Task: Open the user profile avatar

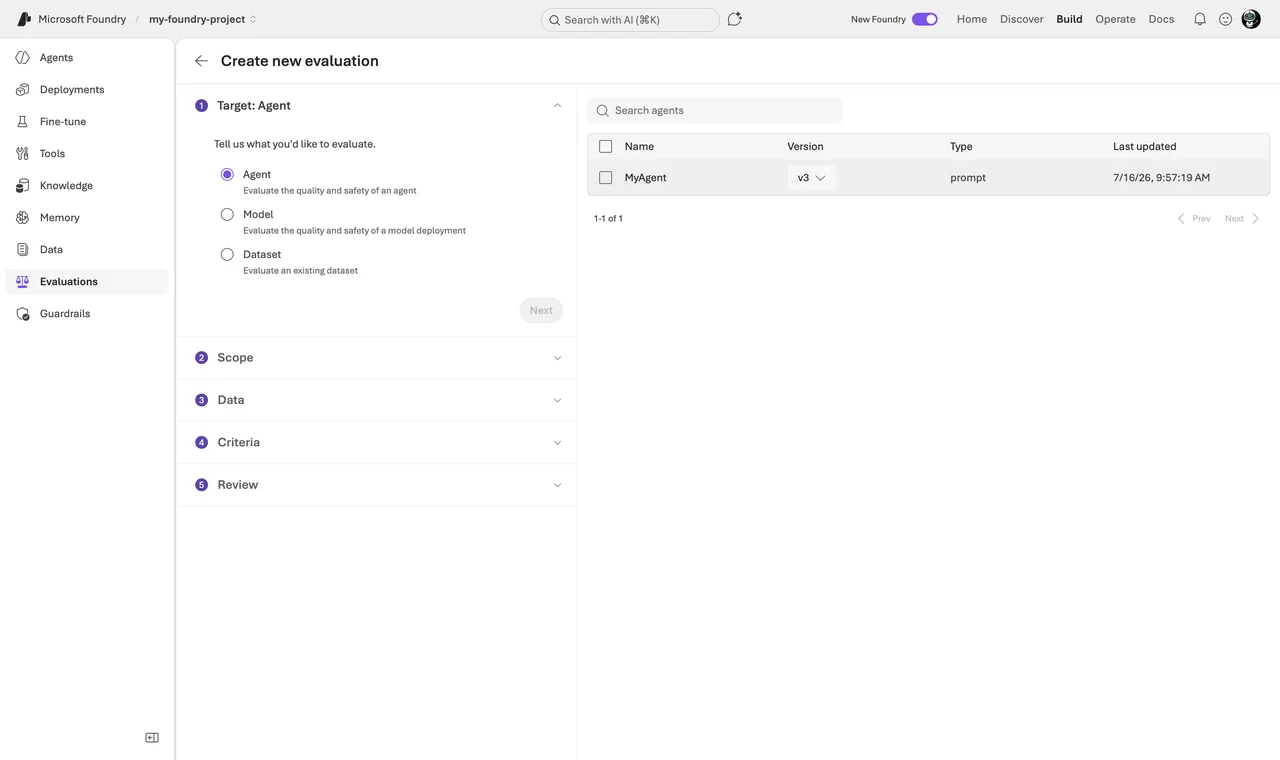Action: 1251,19
